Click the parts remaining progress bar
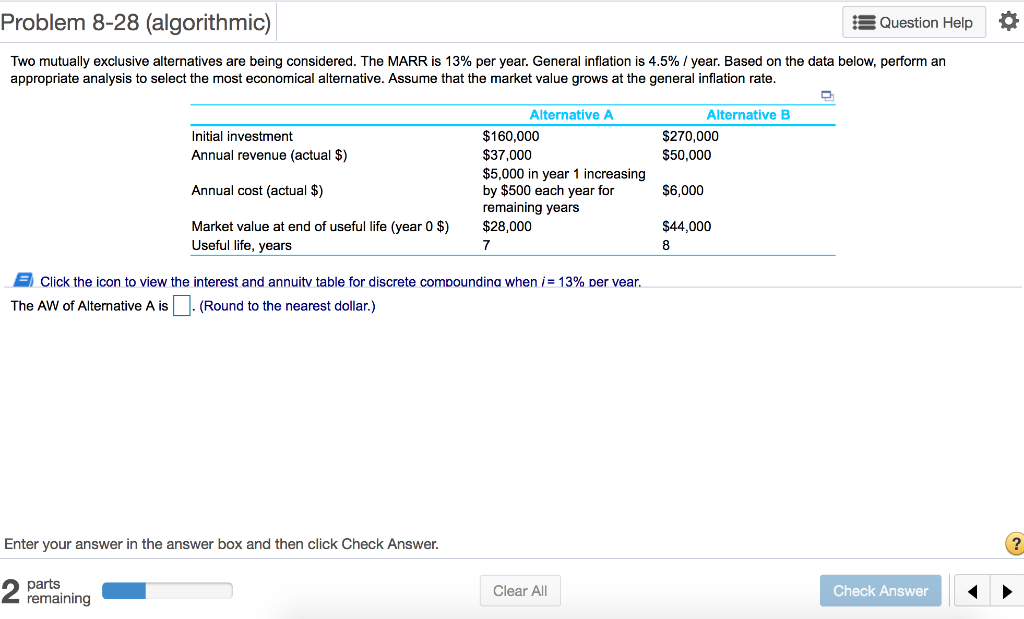This screenshot has width=1024, height=619. pyautogui.click(x=166, y=590)
